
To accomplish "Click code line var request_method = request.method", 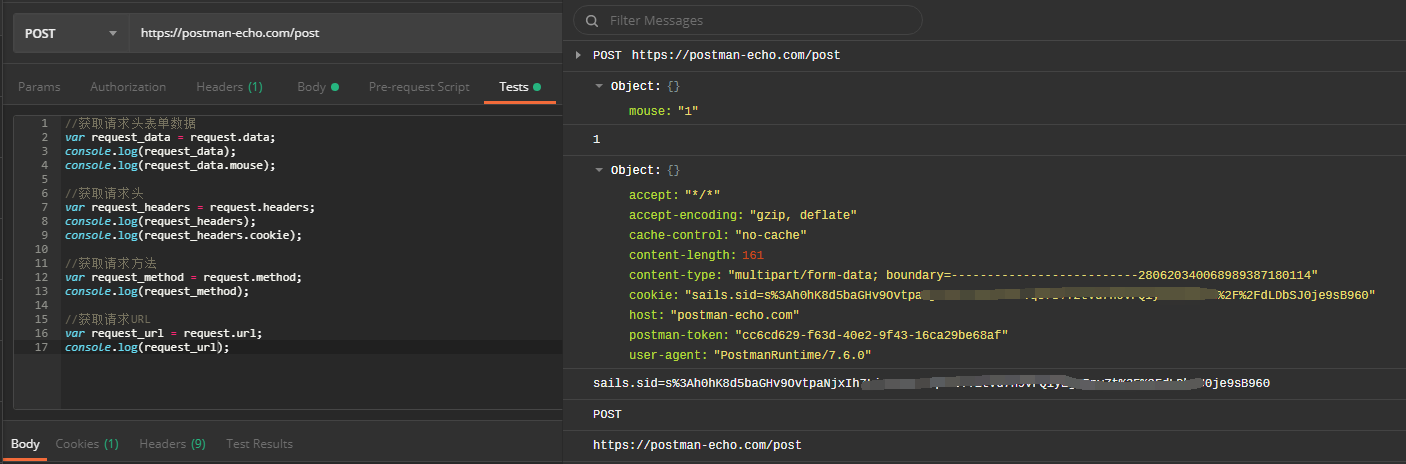I will click(x=183, y=277).
